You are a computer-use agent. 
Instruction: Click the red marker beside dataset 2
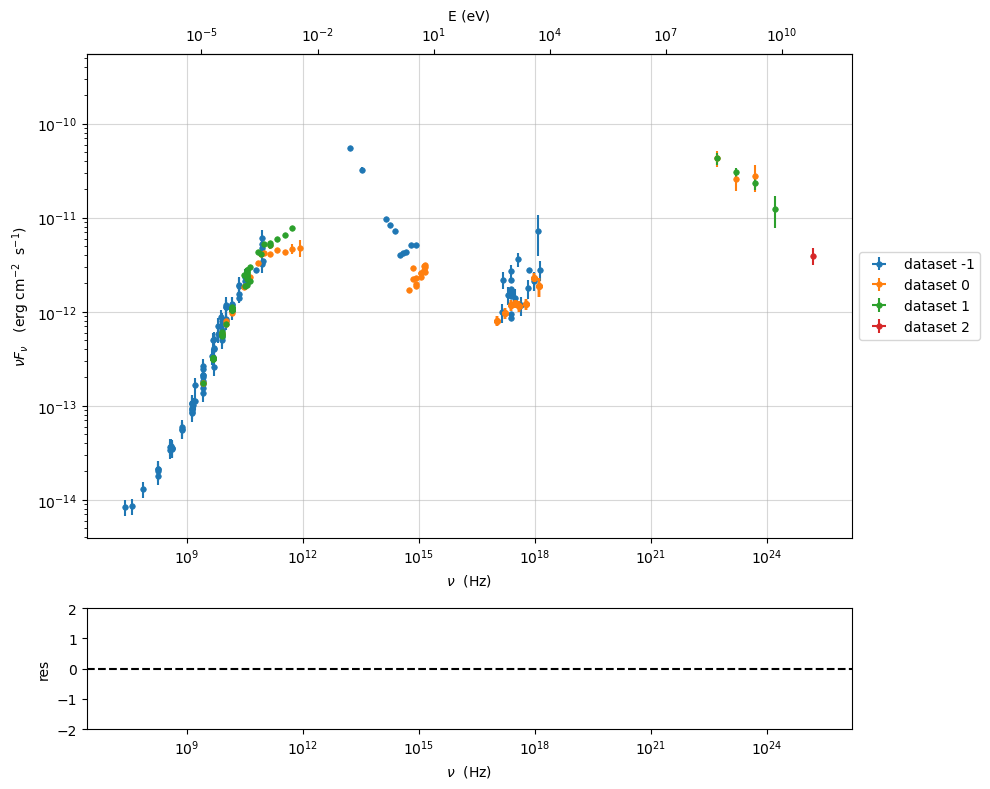coord(878,326)
